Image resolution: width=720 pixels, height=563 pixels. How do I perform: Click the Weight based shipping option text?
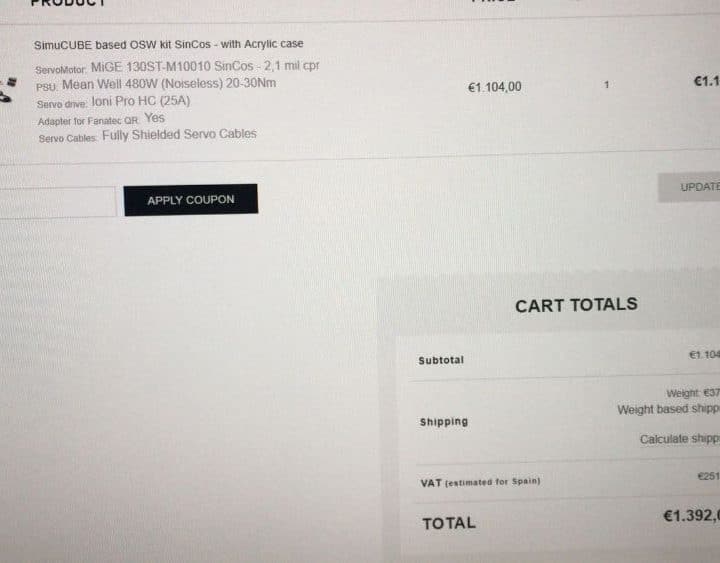pos(668,410)
